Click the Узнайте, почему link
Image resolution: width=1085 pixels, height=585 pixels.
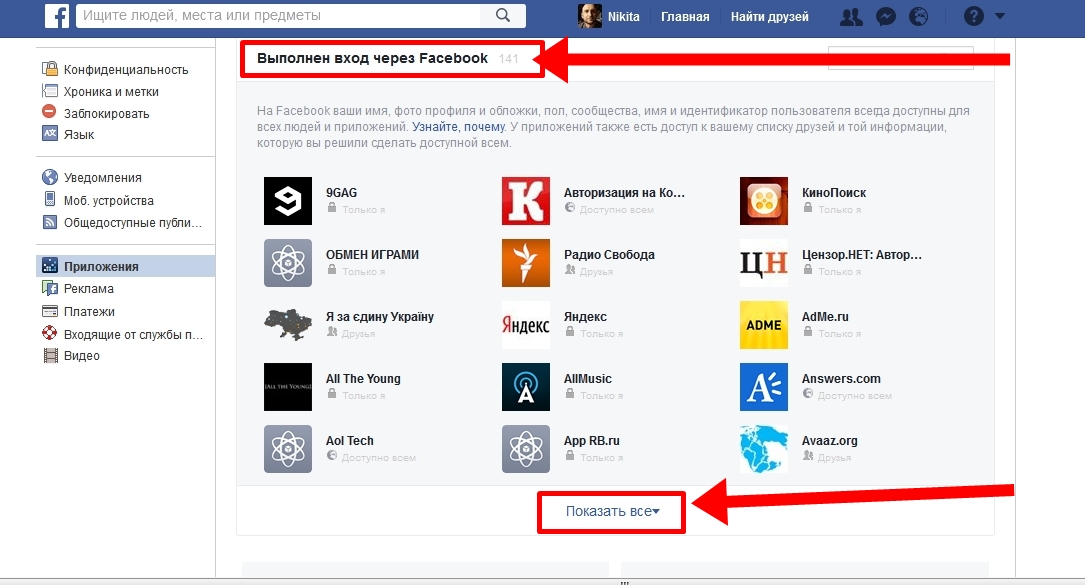click(459, 127)
